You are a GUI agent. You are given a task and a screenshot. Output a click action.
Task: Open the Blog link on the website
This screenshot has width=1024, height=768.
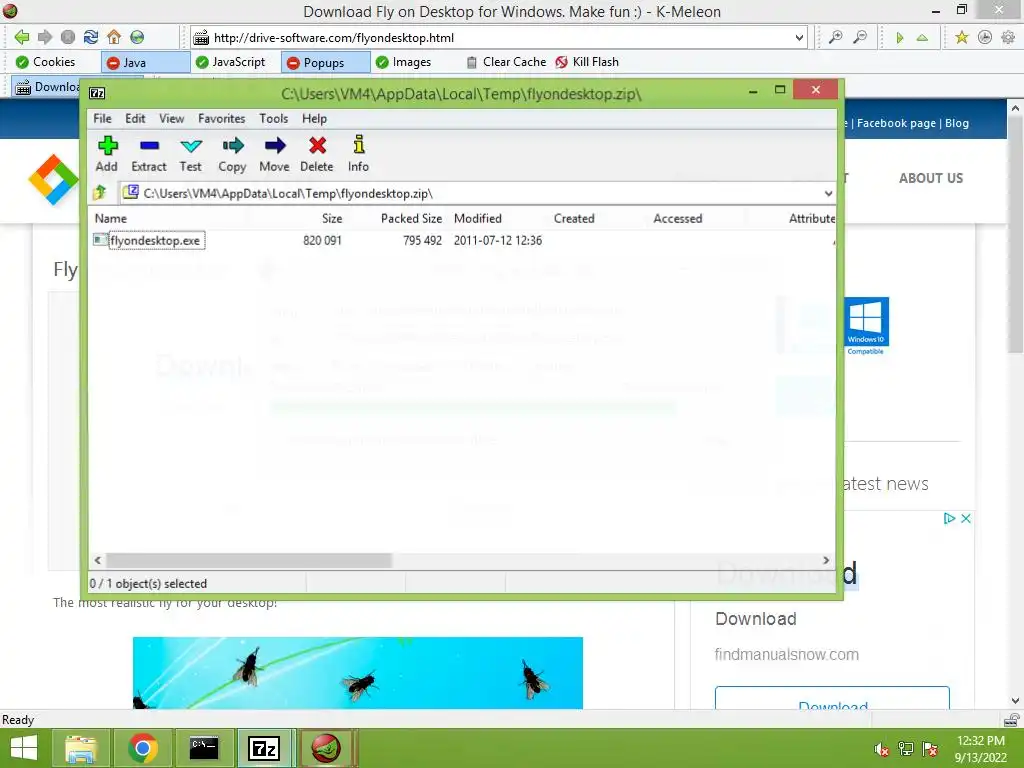957,123
